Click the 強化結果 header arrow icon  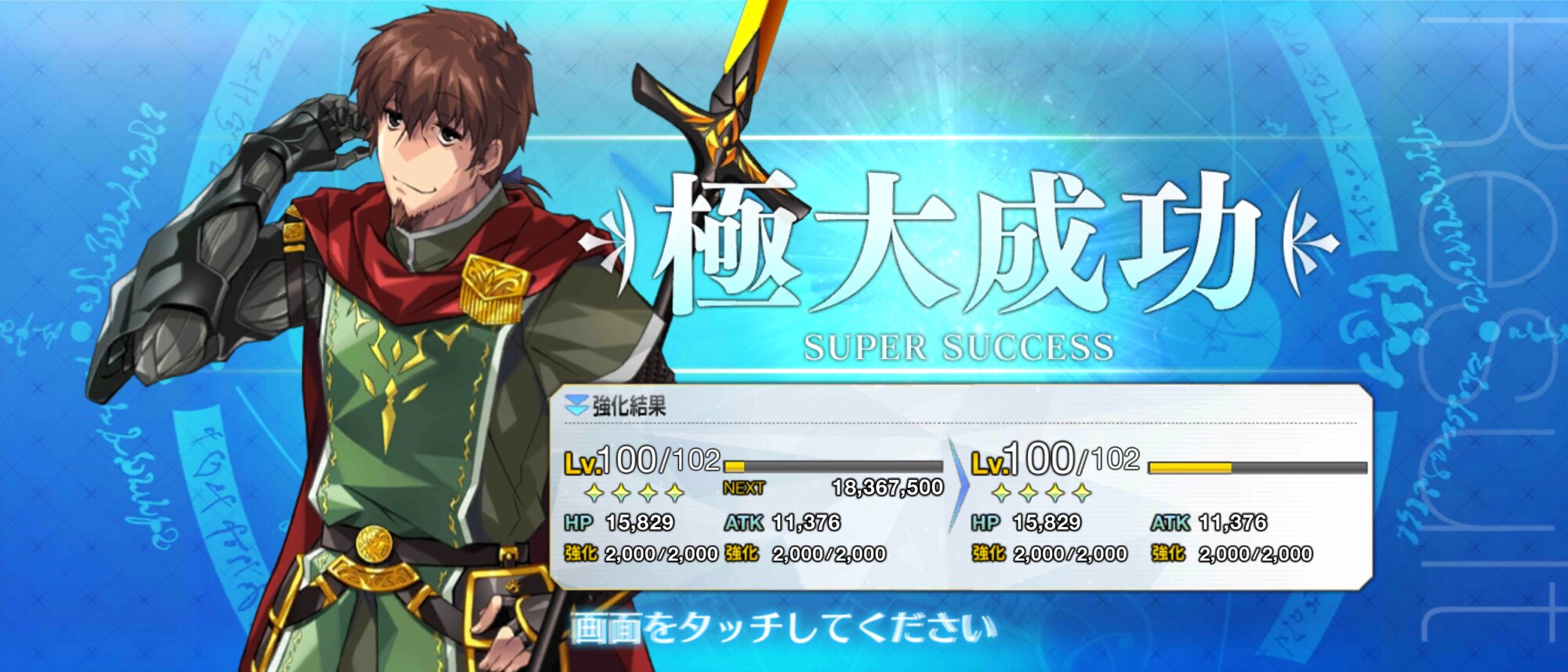click(x=576, y=405)
